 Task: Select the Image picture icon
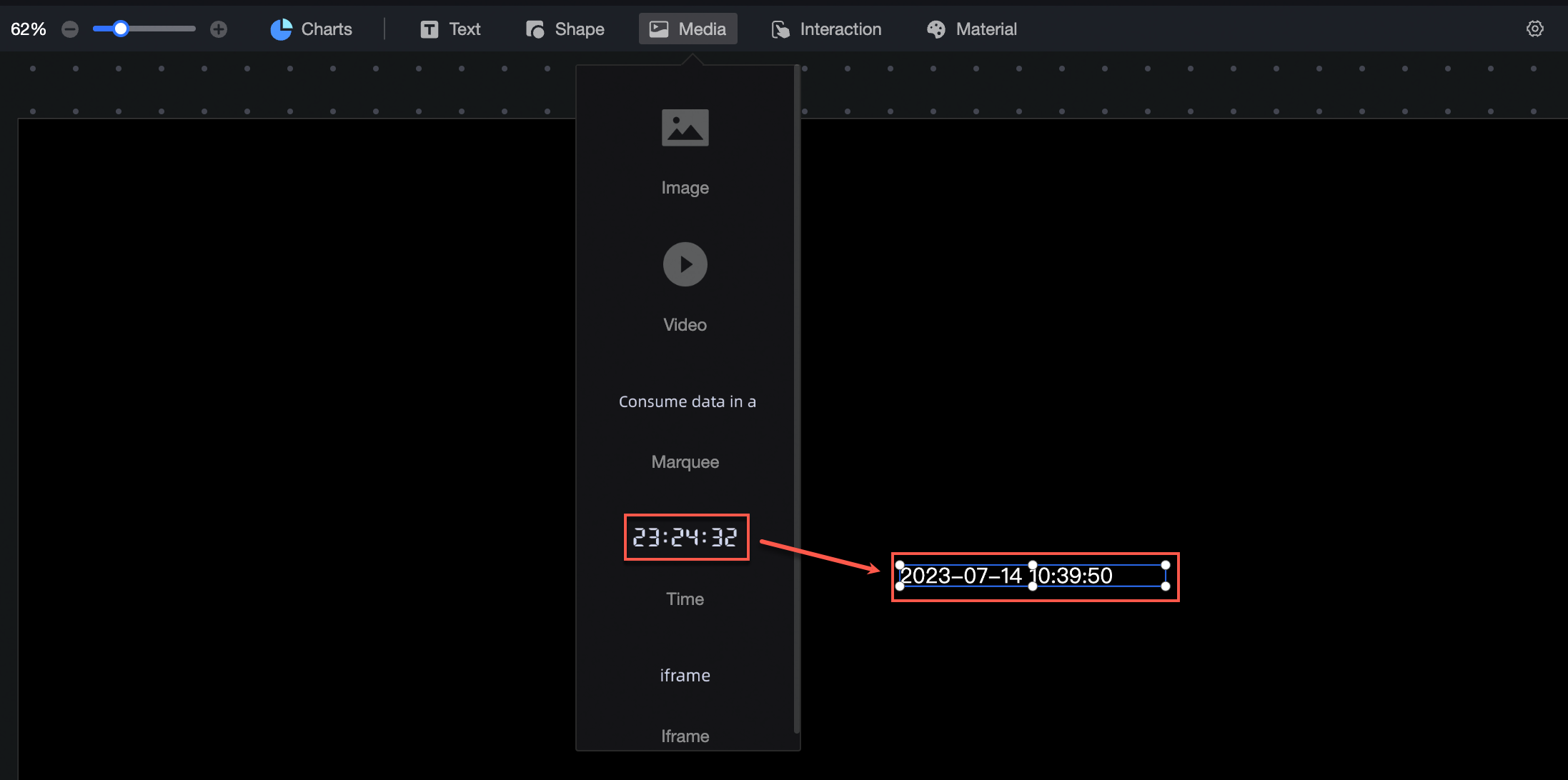685,128
